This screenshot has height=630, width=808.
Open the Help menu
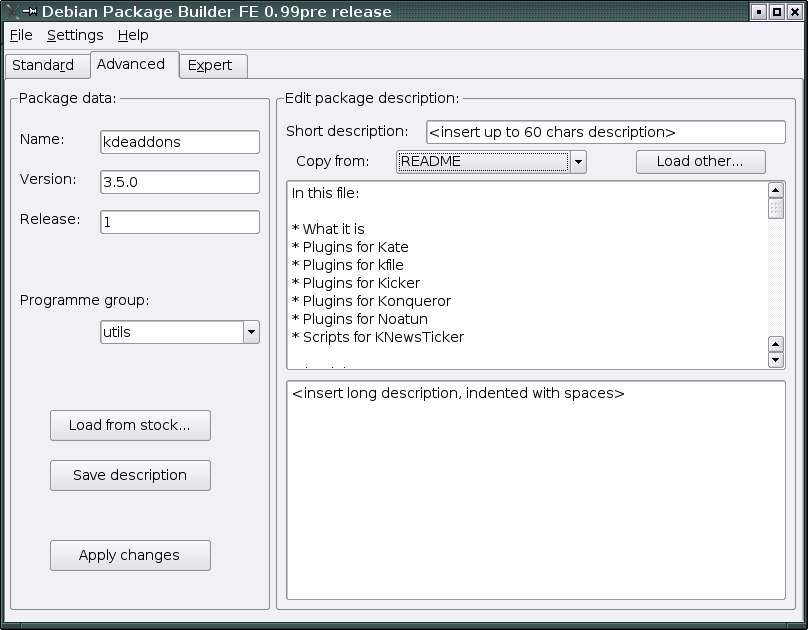133,35
